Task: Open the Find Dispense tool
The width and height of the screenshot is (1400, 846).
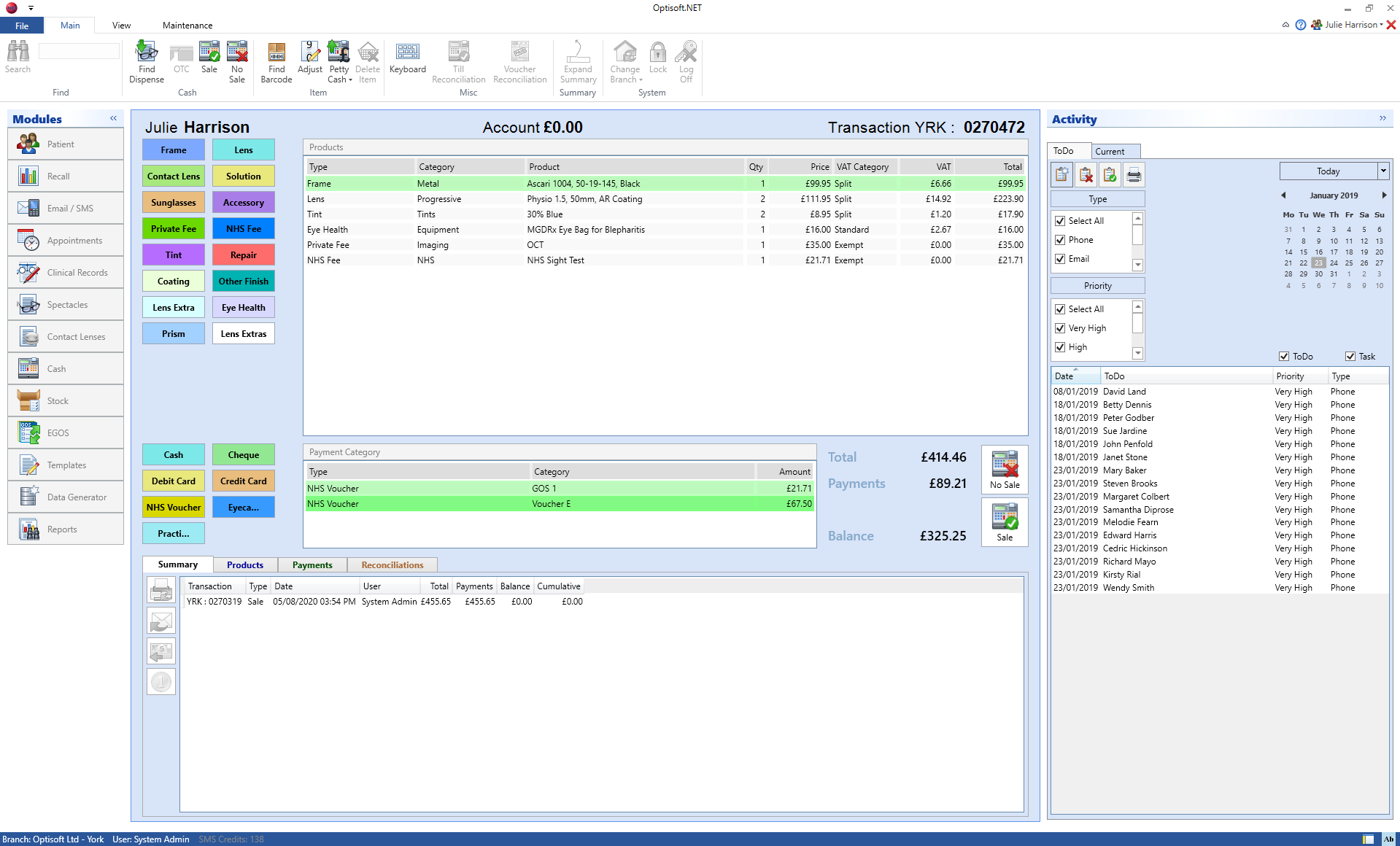Action: [146, 62]
